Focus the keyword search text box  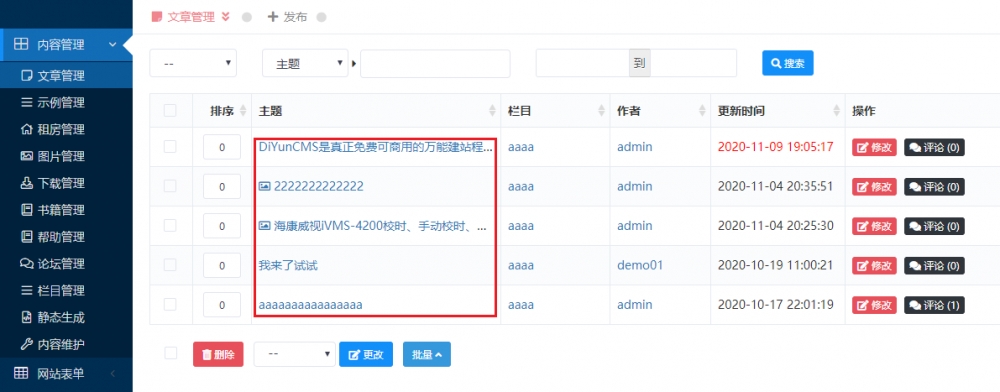(435, 63)
